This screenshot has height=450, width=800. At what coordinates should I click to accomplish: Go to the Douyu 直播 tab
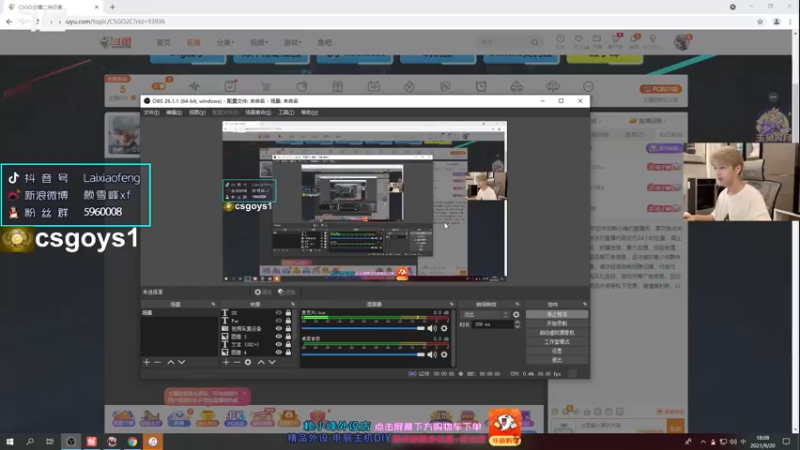pyautogui.click(x=193, y=42)
